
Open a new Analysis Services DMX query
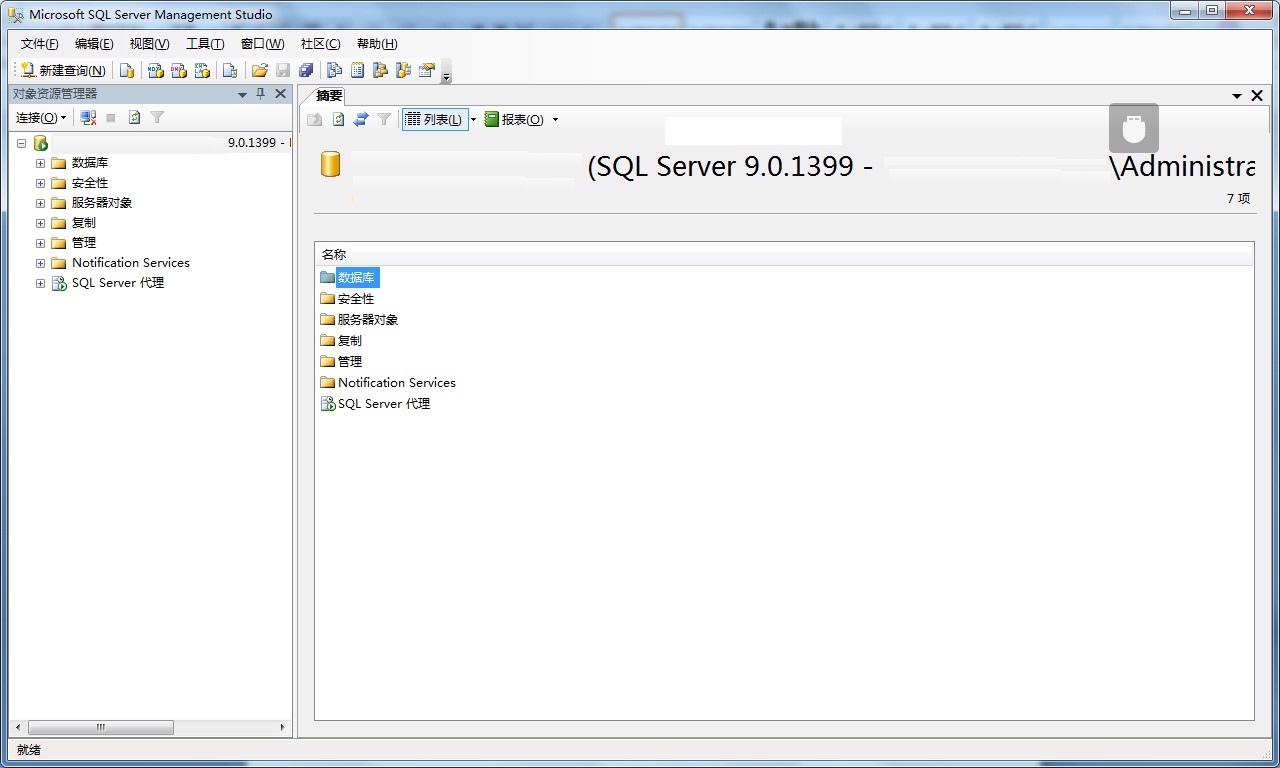pos(179,70)
